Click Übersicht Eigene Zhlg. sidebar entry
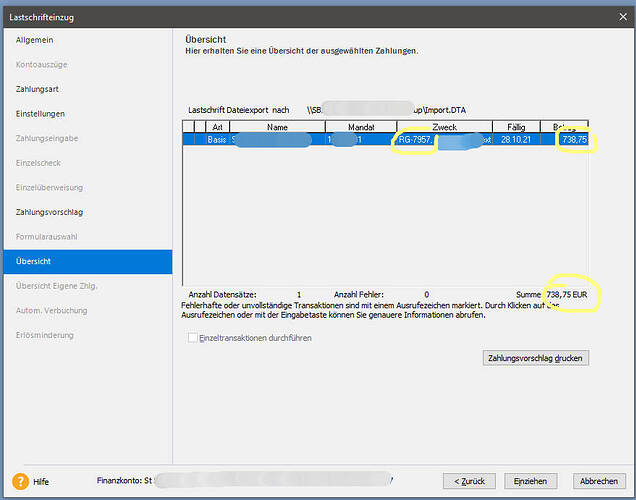Screen dimensions: 636x500 click(x=56, y=286)
